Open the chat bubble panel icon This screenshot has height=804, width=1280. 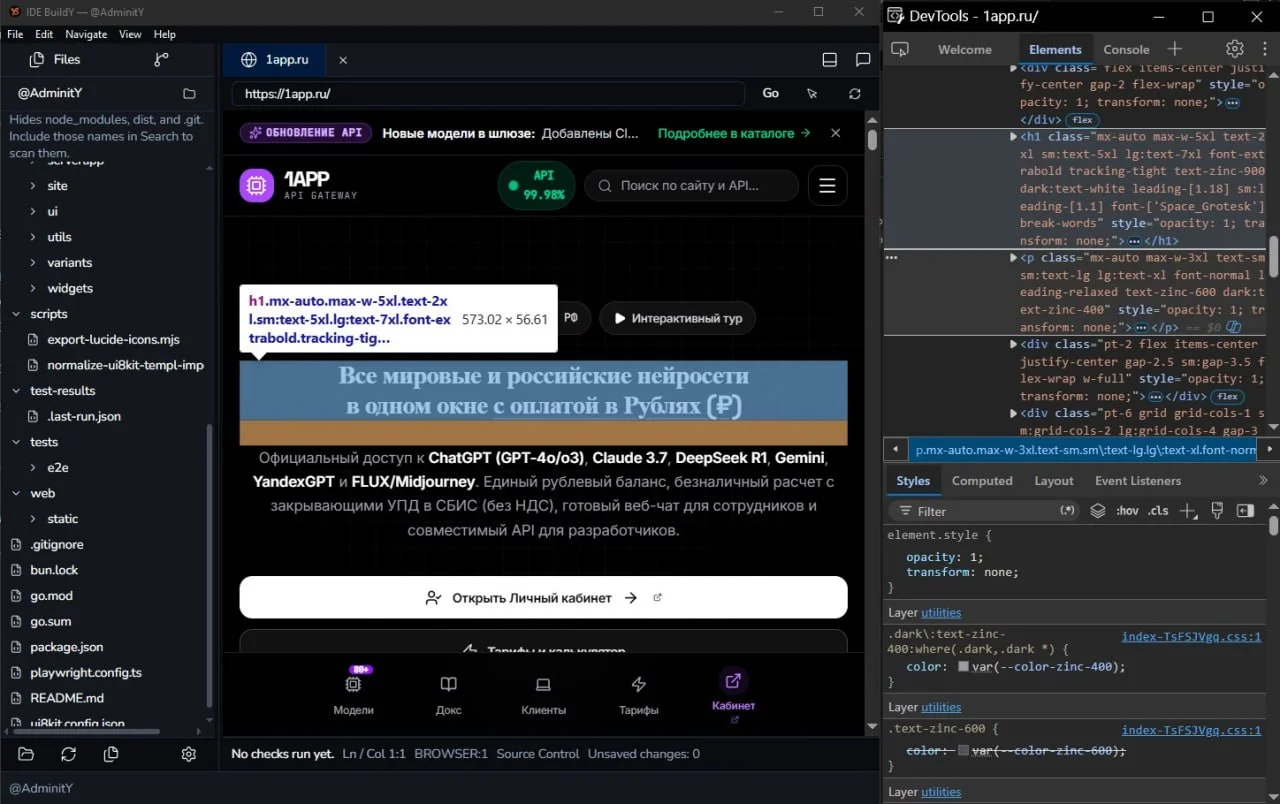click(x=863, y=60)
